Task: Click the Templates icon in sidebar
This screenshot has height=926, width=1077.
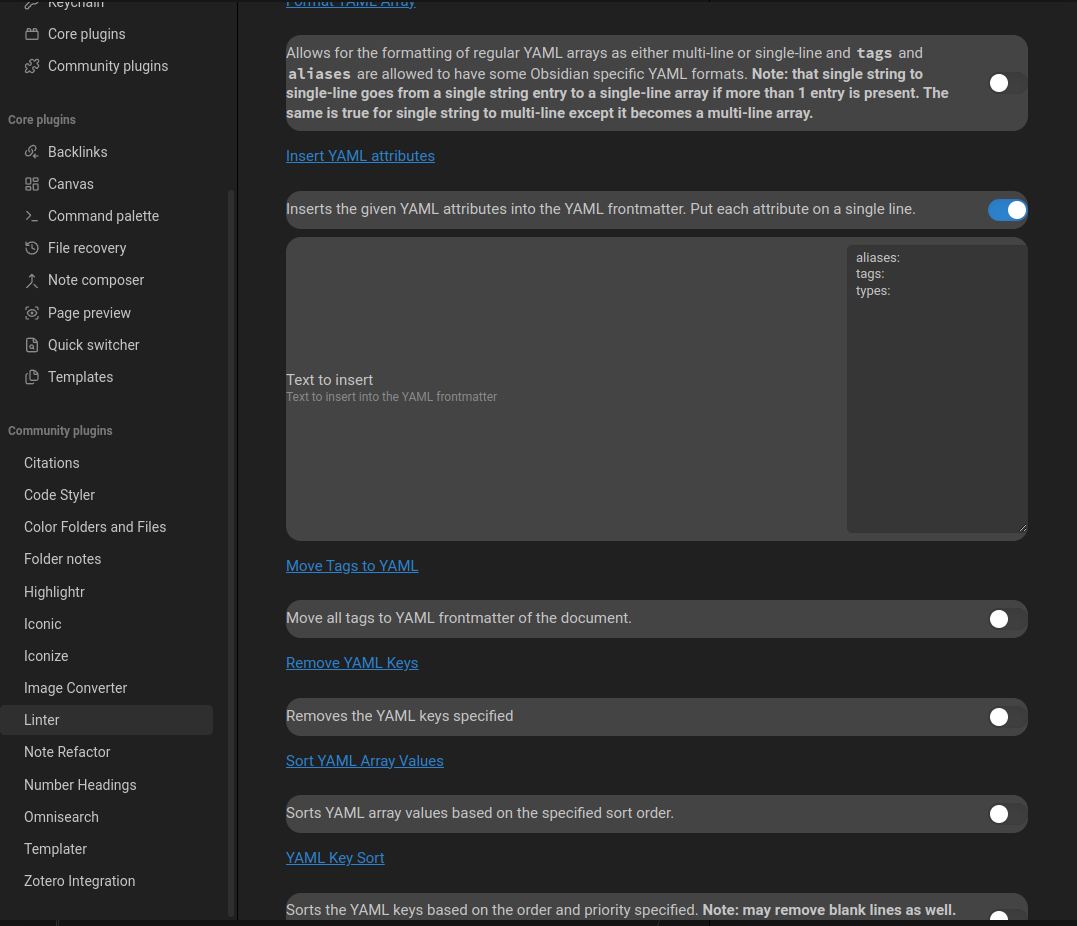Action: [32, 377]
